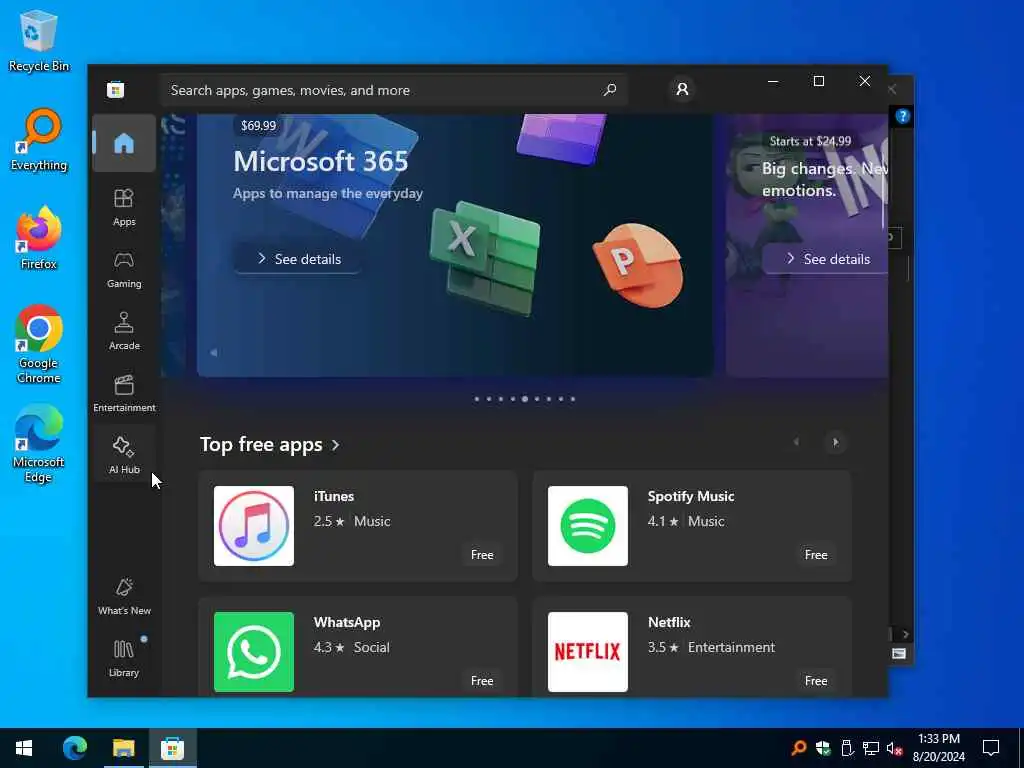Click the Netflix app icon
This screenshot has width=1024, height=768.
(x=588, y=652)
